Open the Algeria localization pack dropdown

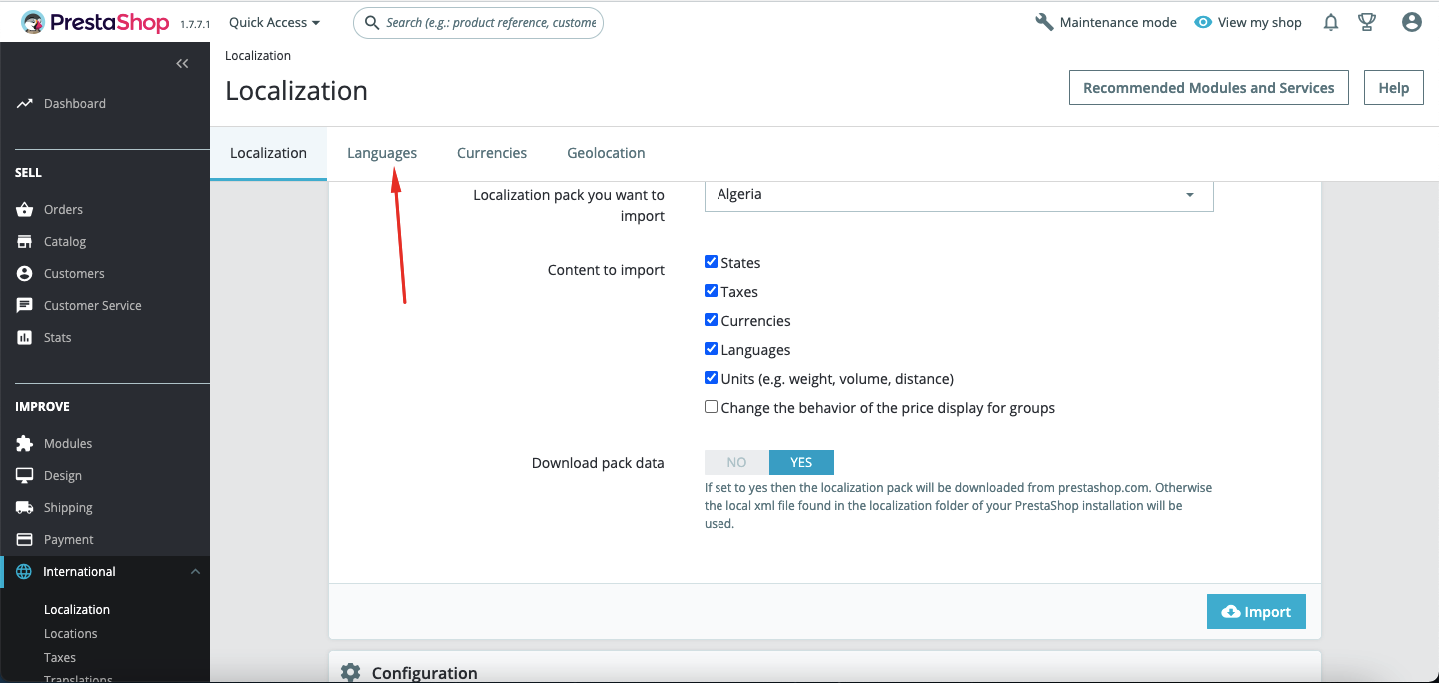(959, 195)
